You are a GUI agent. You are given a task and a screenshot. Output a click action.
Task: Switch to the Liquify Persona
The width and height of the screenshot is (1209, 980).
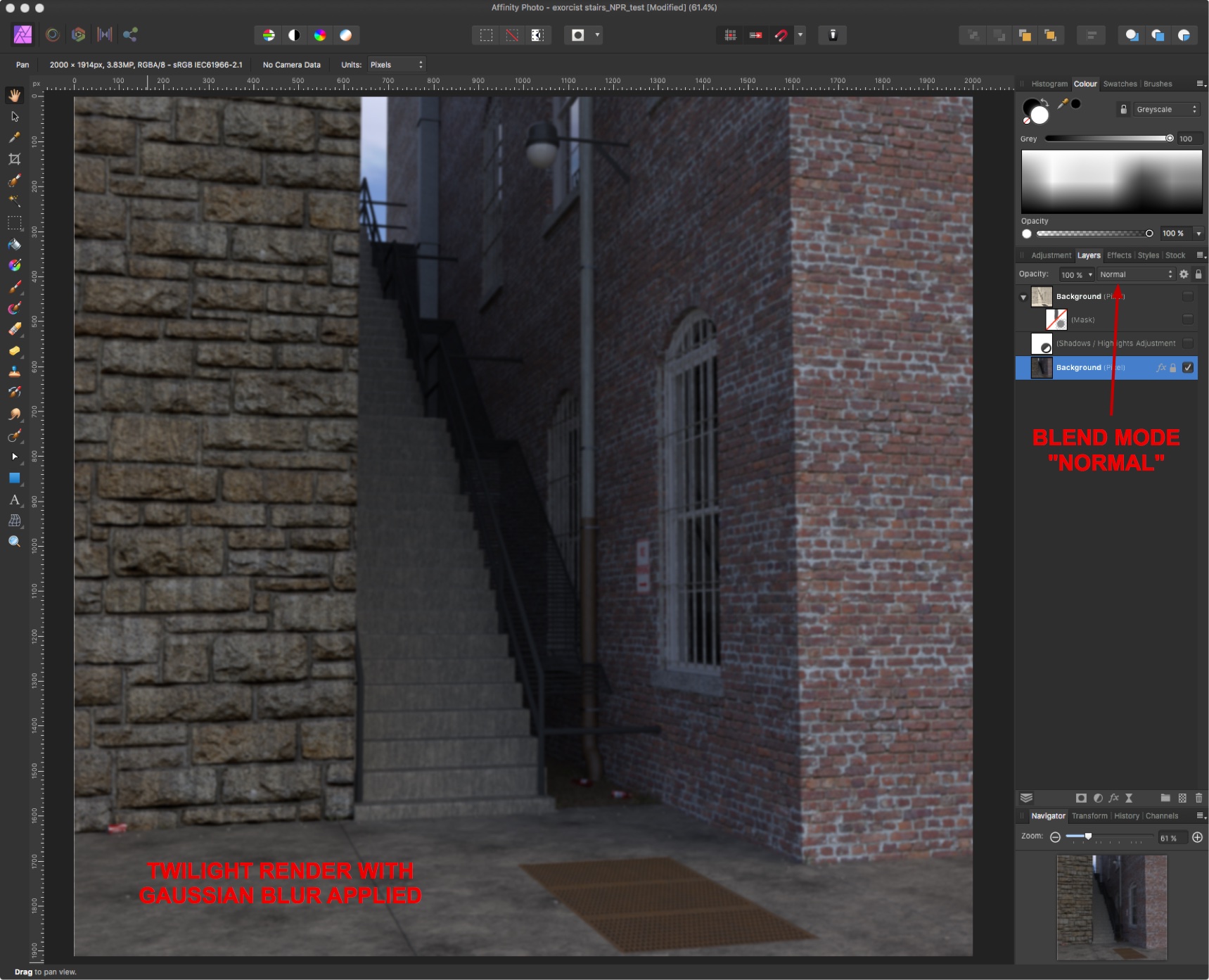click(53, 34)
